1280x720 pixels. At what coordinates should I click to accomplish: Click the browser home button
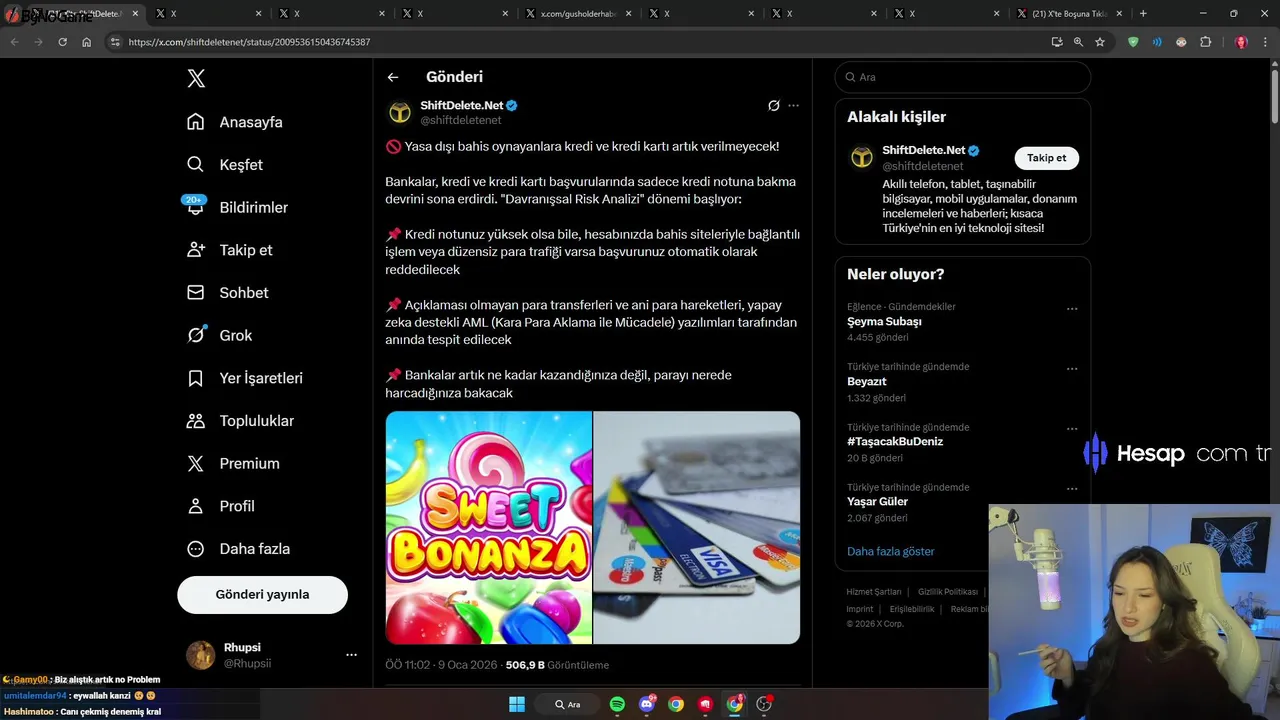pos(86,42)
